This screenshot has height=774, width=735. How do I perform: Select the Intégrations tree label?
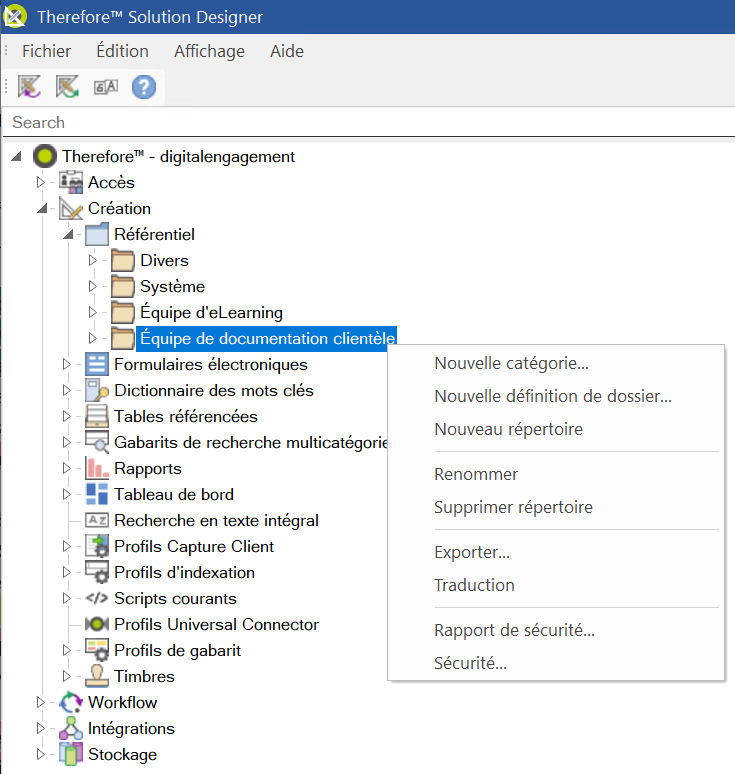pyautogui.click(x=131, y=729)
